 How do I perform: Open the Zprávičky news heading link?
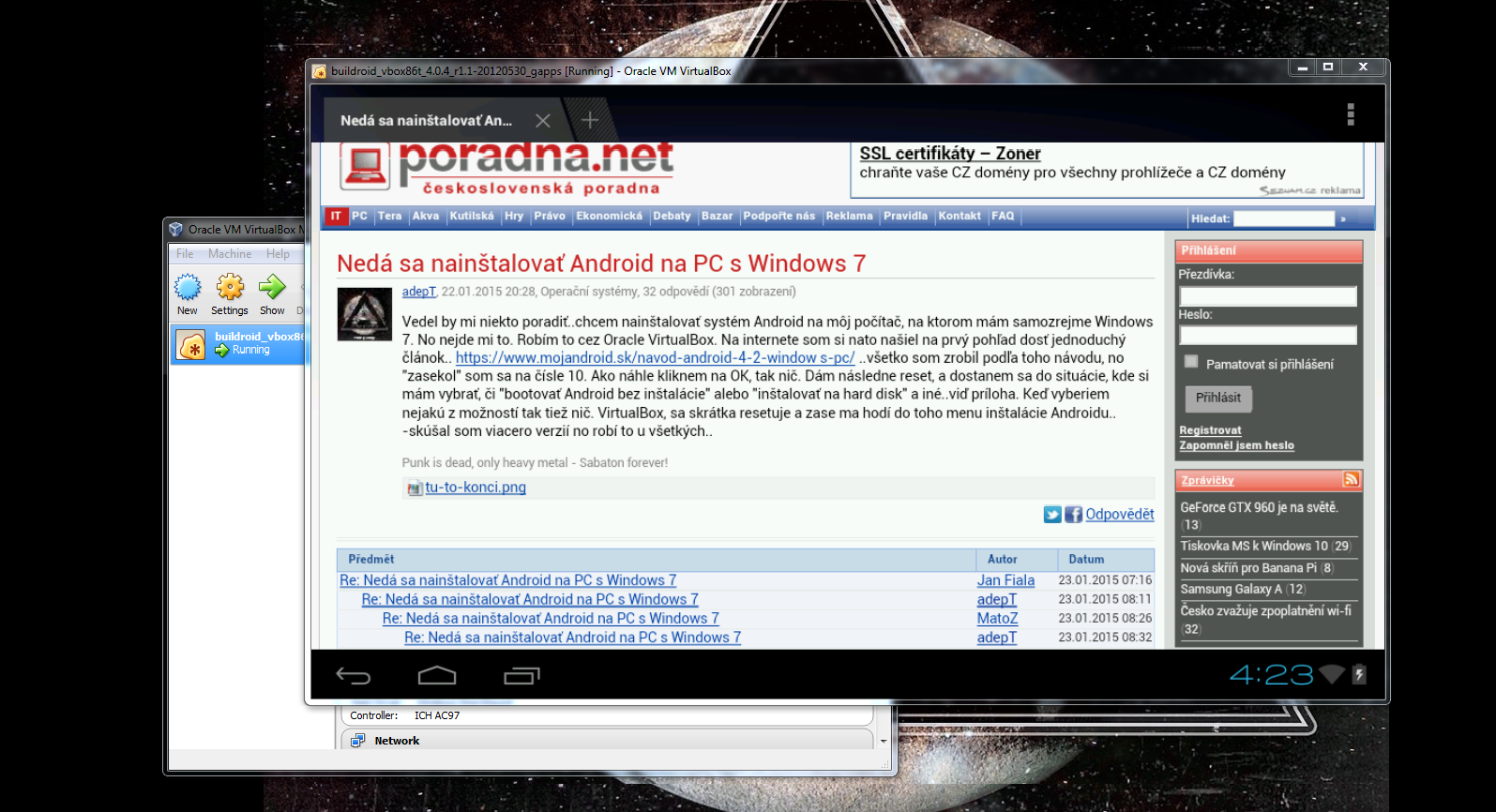tap(1207, 480)
